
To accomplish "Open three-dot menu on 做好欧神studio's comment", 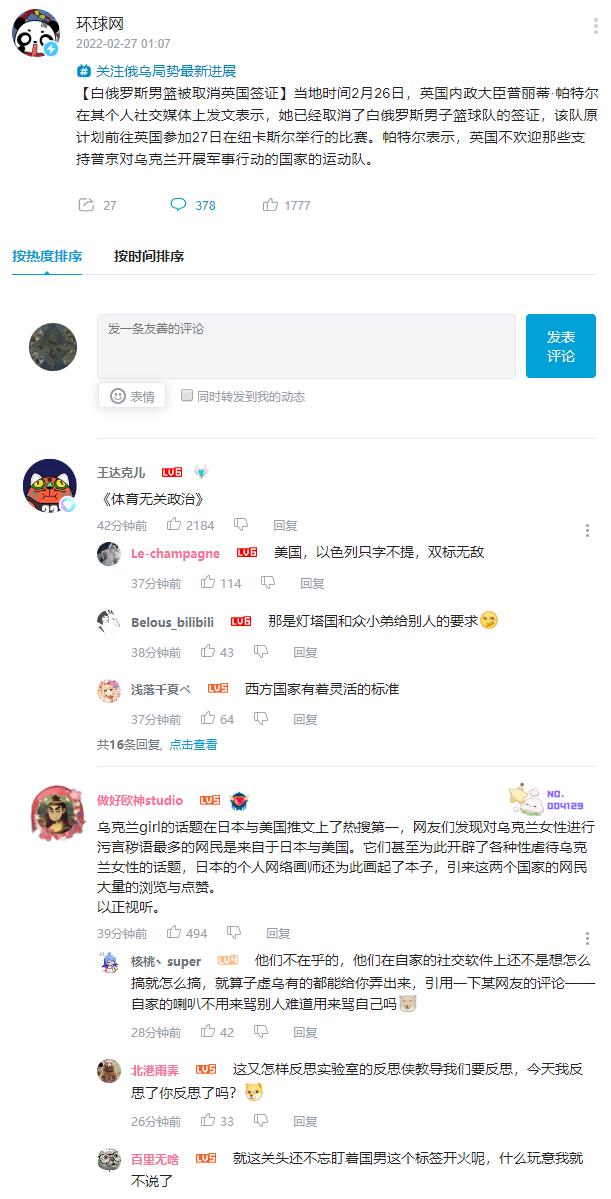I will click(587, 938).
